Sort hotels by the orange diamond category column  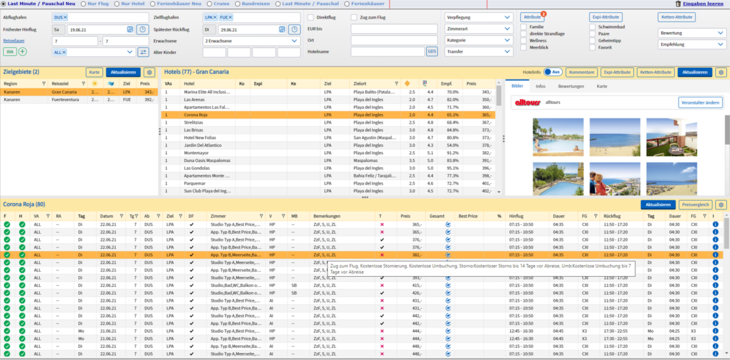point(407,84)
